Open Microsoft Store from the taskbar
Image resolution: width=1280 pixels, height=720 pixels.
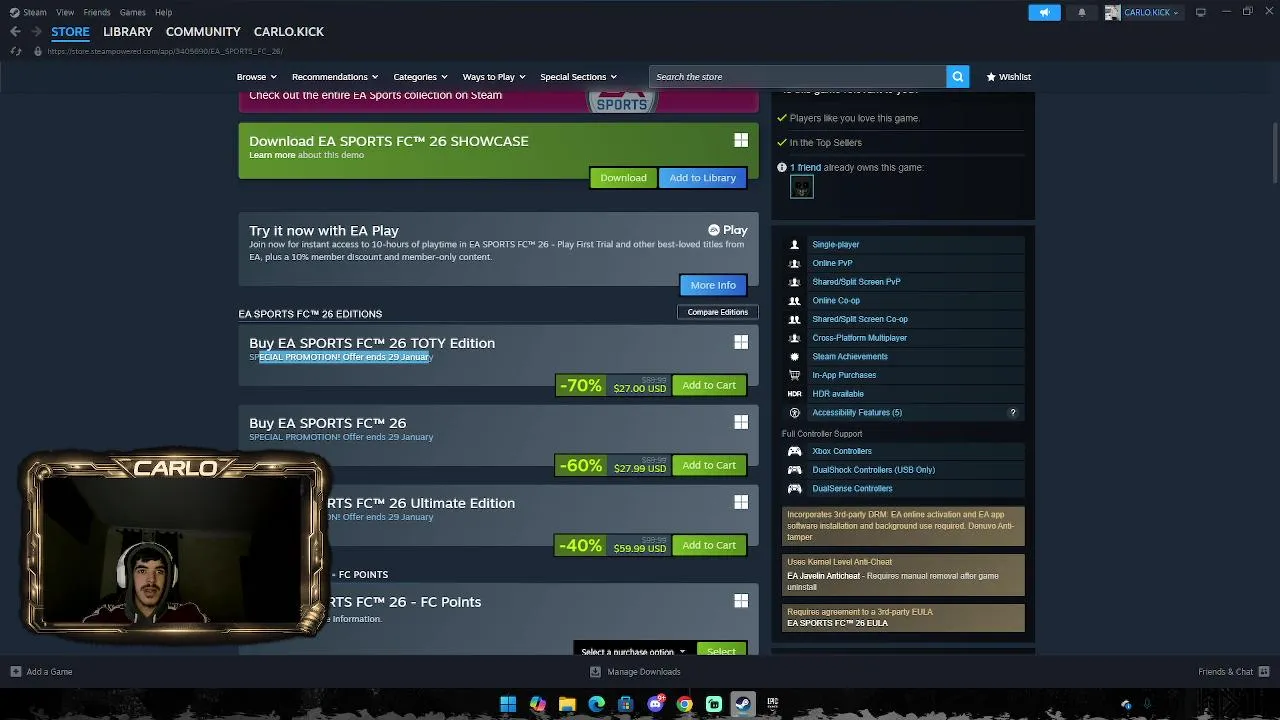[x=626, y=704]
